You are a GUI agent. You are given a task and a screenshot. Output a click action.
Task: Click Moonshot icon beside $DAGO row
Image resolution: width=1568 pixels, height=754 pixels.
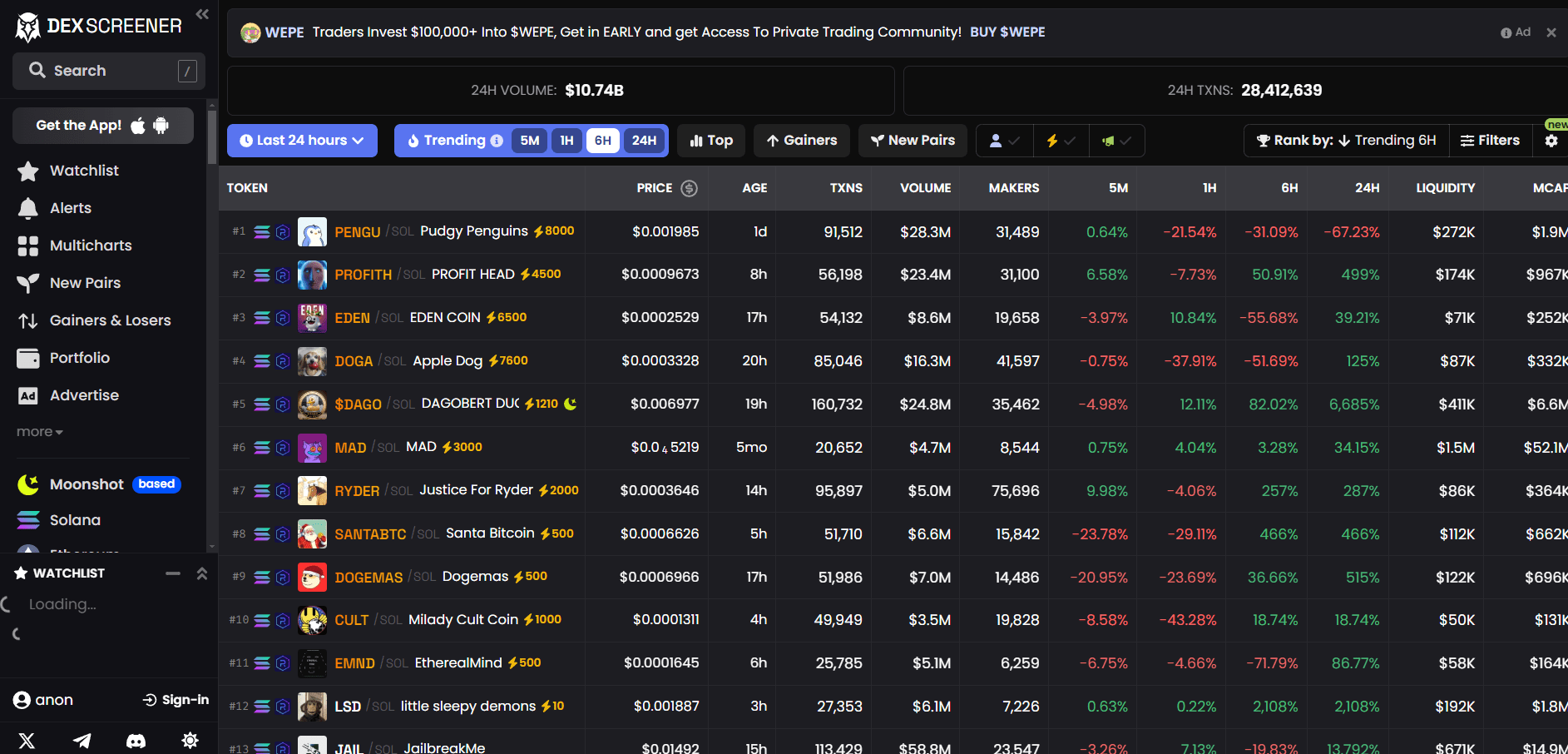pyautogui.click(x=570, y=404)
